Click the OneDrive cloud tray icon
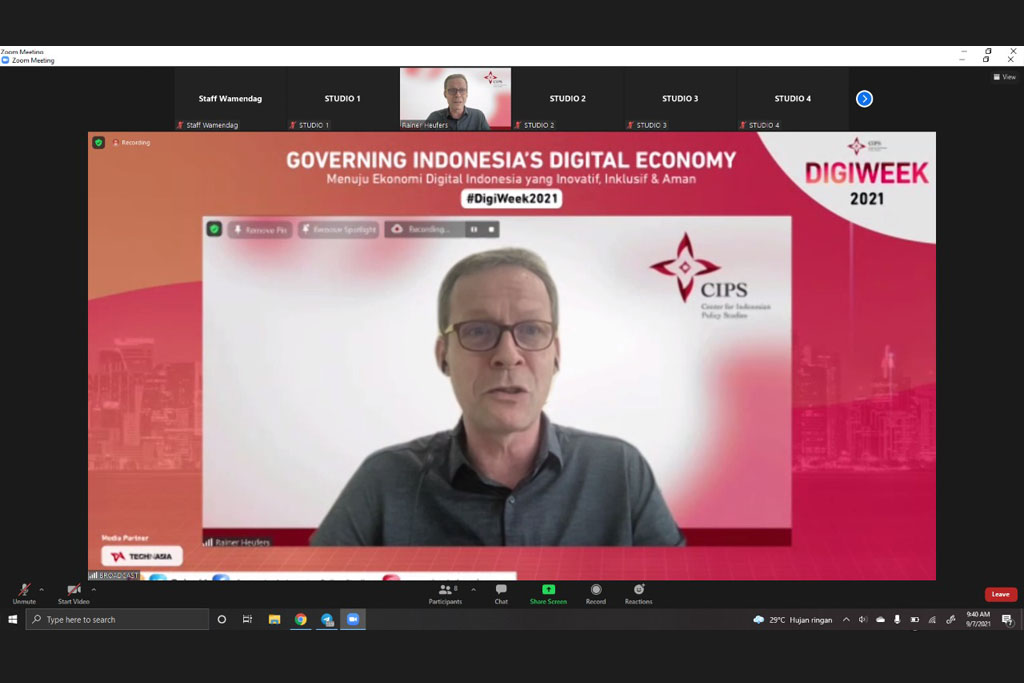The height and width of the screenshot is (683, 1024). [x=880, y=620]
